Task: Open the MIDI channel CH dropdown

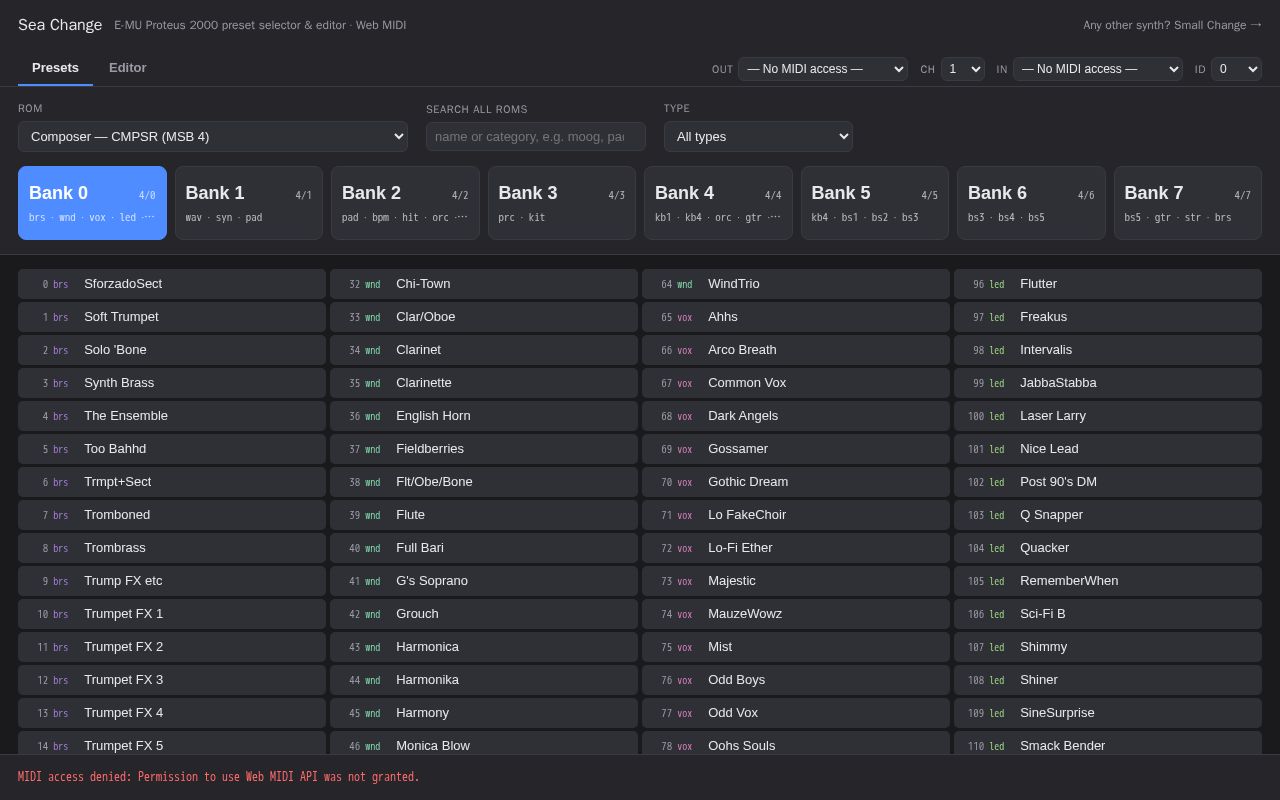Action: (963, 69)
